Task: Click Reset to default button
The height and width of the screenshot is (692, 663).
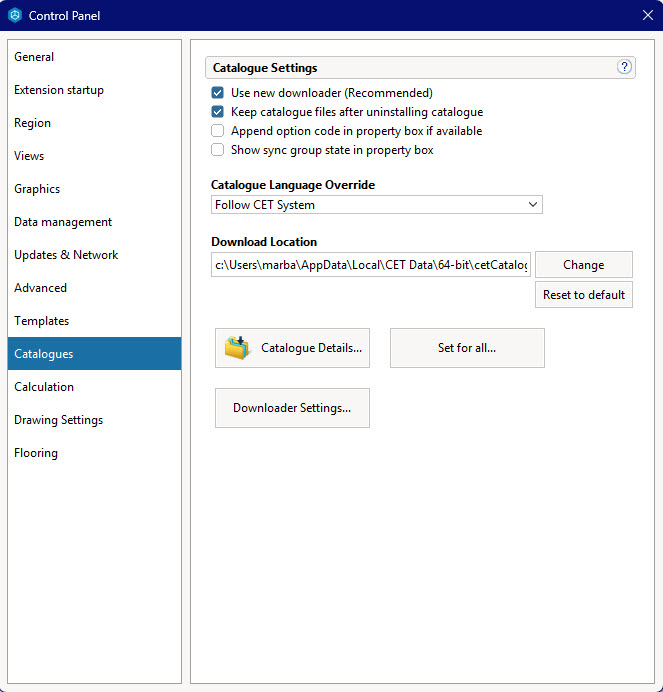Action: (584, 294)
